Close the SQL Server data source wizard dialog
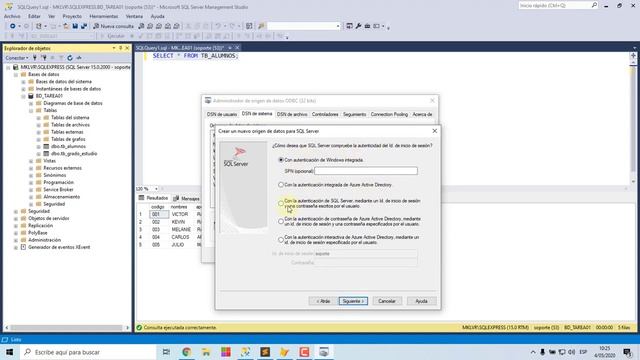This screenshot has width=640, height=360. [435, 131]
